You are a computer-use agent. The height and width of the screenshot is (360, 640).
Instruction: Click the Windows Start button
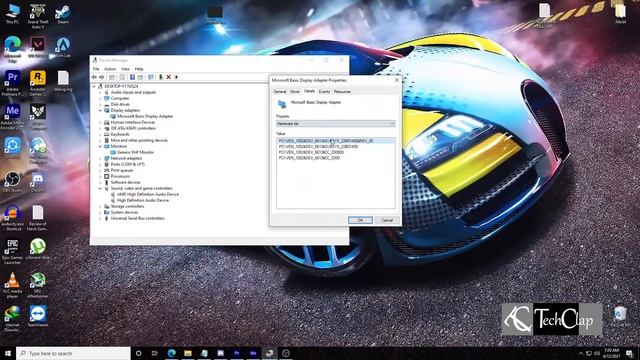click(x=8, y=353)
